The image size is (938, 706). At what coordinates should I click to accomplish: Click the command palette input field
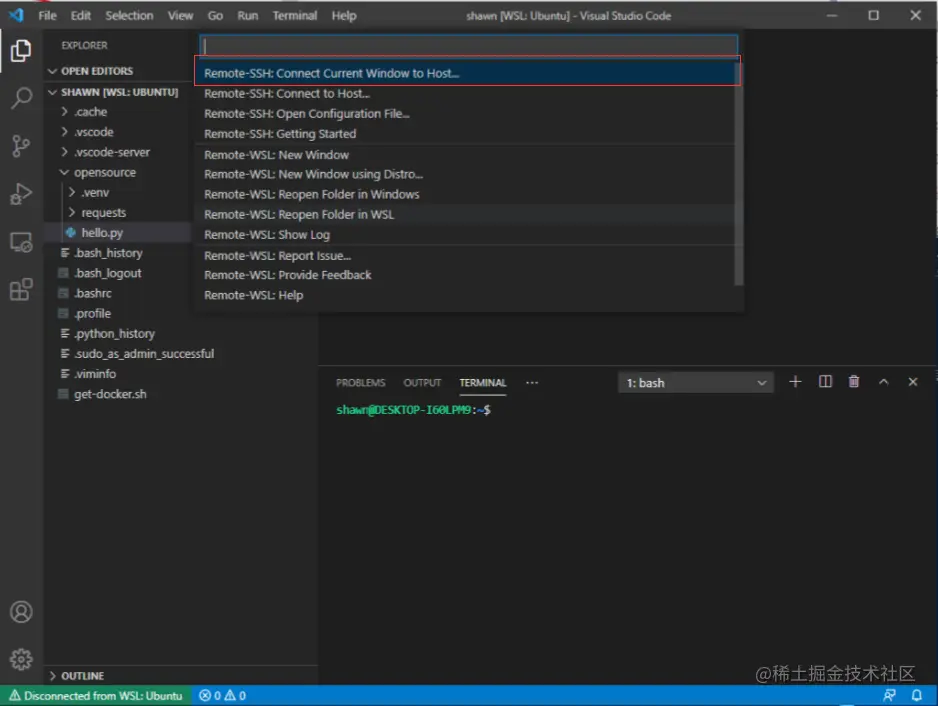tap(467, 45)
